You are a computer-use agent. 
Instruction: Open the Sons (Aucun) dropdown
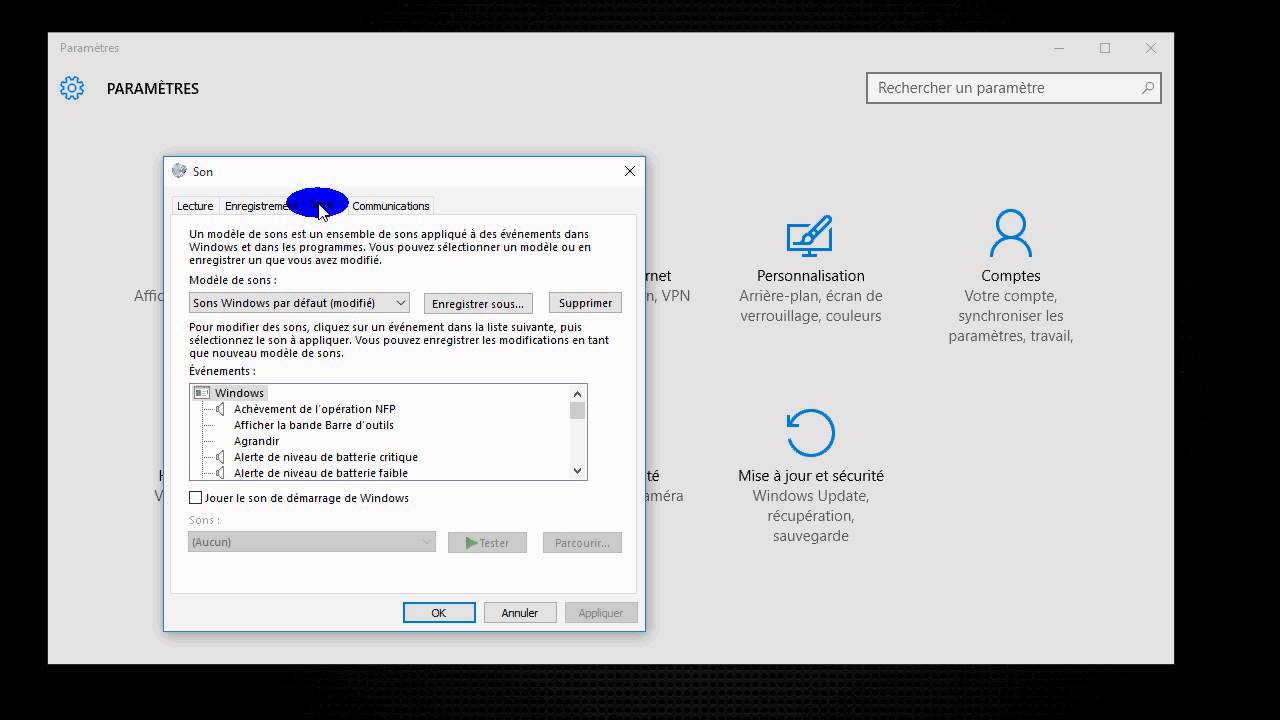click(x=312, y=542)
